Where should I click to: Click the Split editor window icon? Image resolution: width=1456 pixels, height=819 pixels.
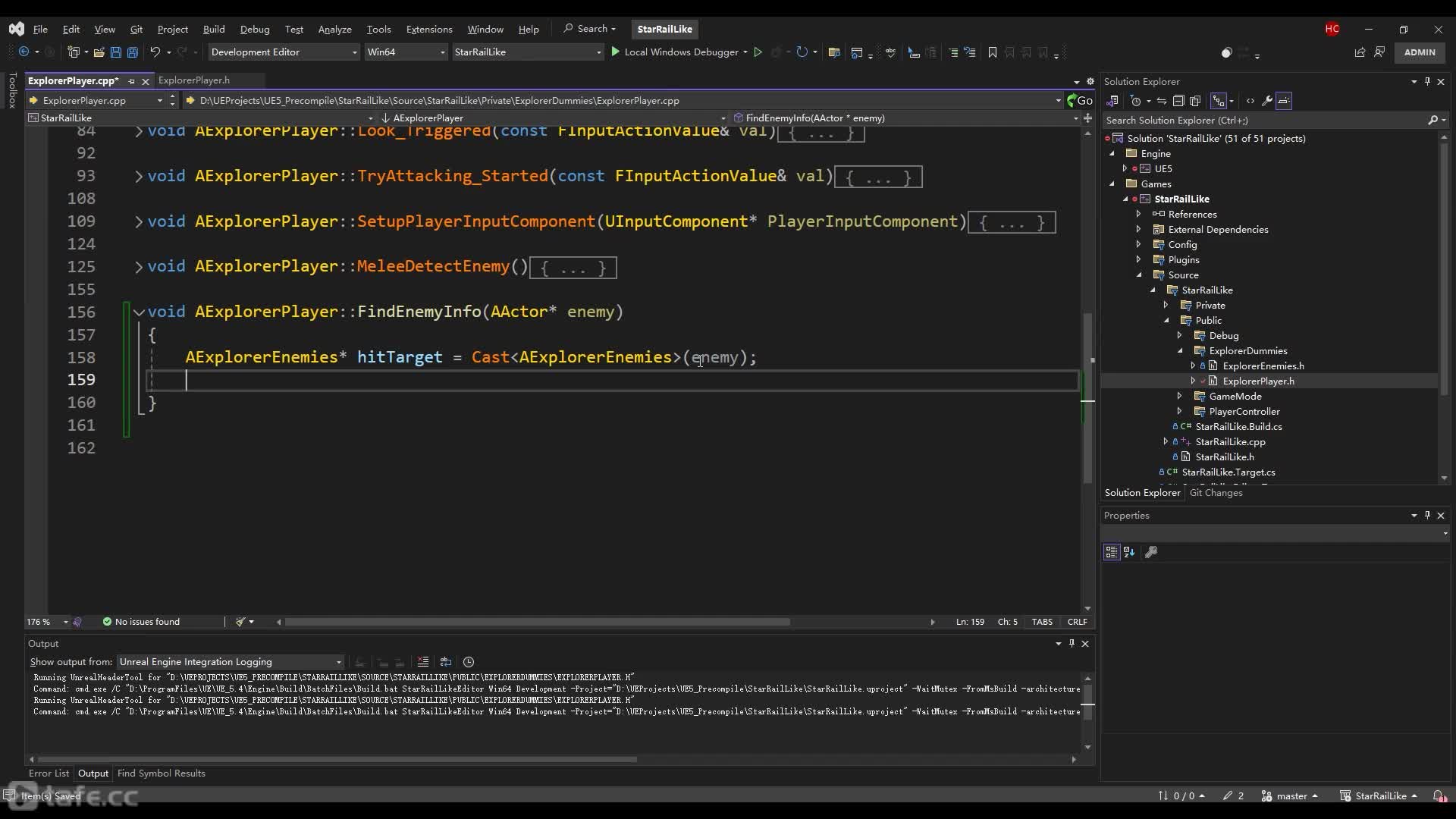[x=1087, y=118]
